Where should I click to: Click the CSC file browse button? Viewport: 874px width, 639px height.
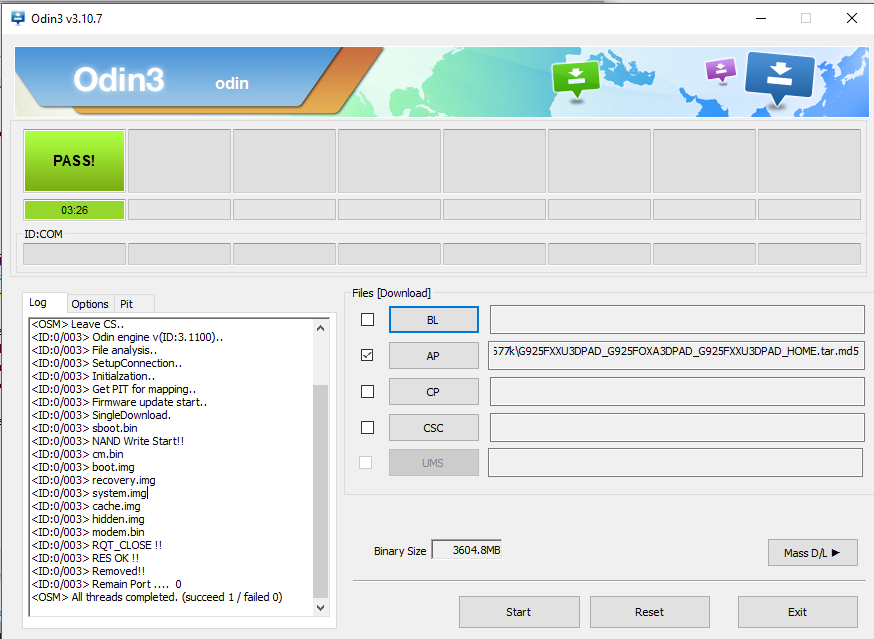click(434, 428)
